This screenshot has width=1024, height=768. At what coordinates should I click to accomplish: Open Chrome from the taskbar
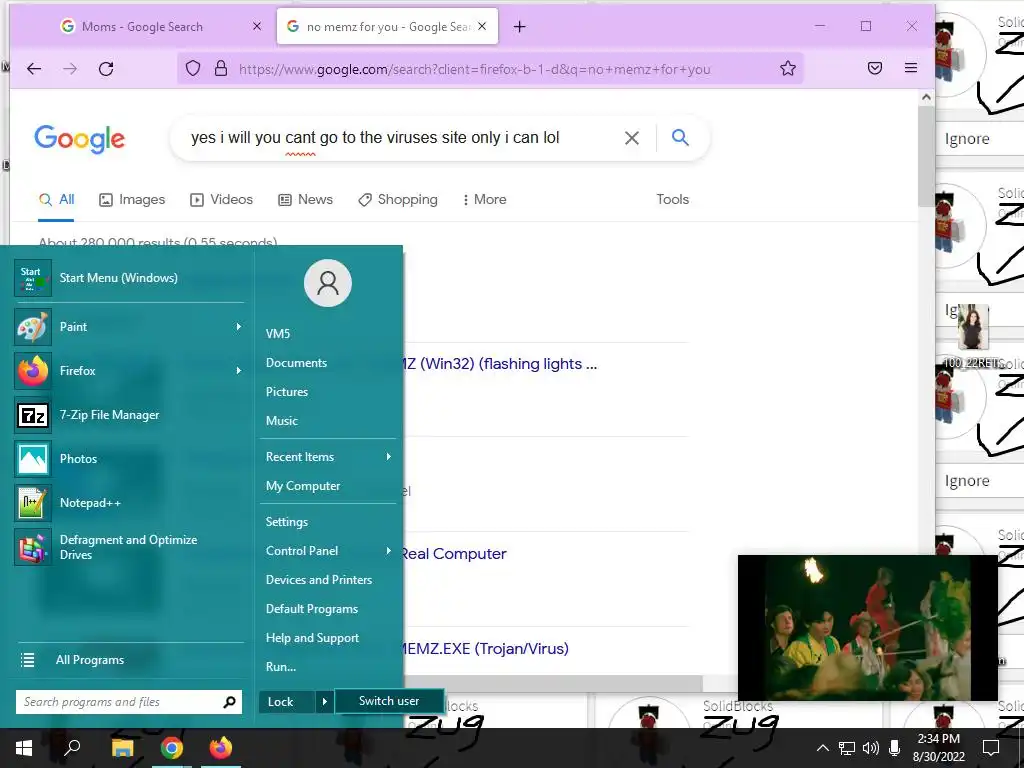(171, 748)
